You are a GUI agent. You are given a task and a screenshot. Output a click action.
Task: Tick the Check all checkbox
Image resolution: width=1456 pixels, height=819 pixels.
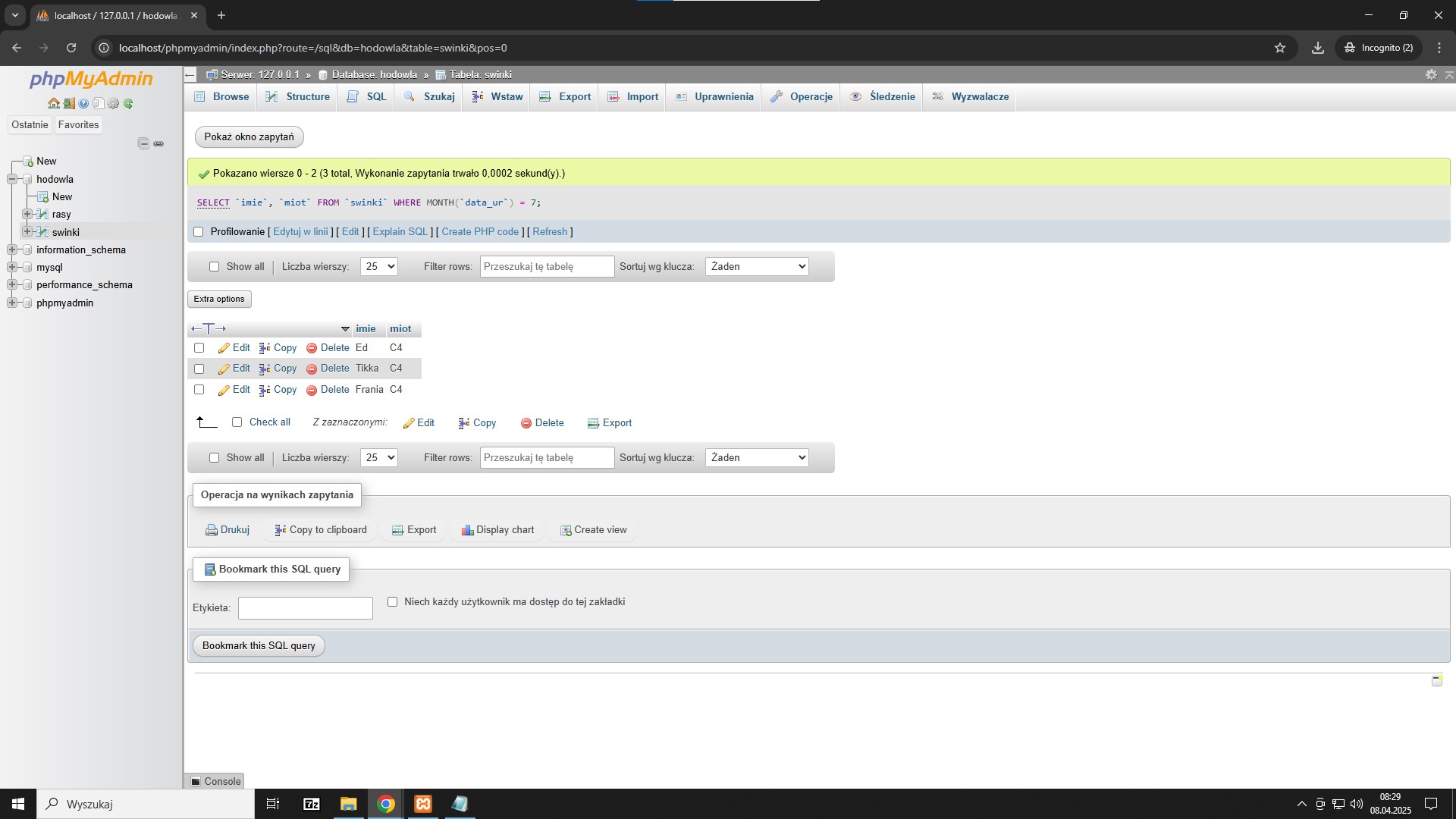(237, 422)
